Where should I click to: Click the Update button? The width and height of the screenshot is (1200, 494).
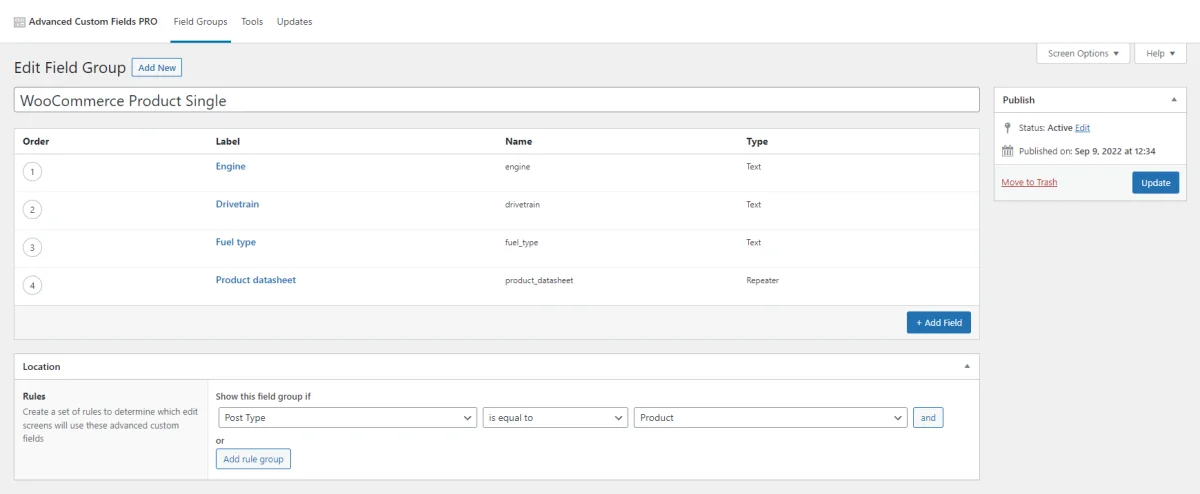(1156, 183)
